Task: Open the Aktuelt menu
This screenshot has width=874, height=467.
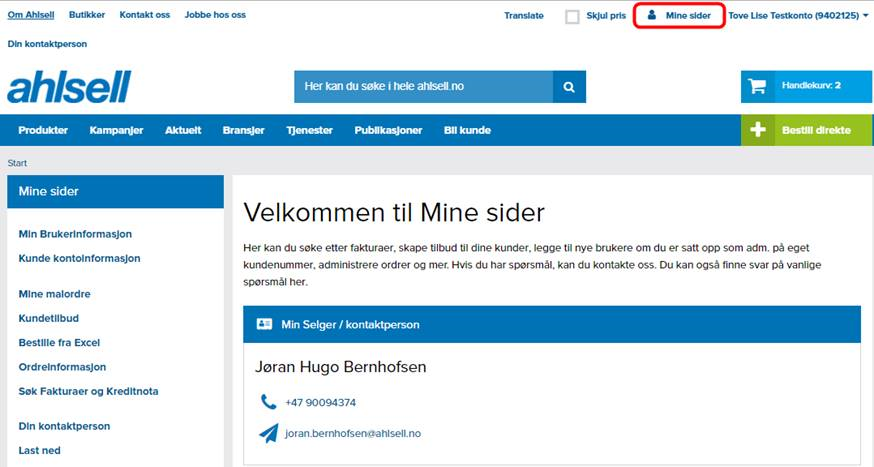Action: pyautogui.click(x=183, y=130)
